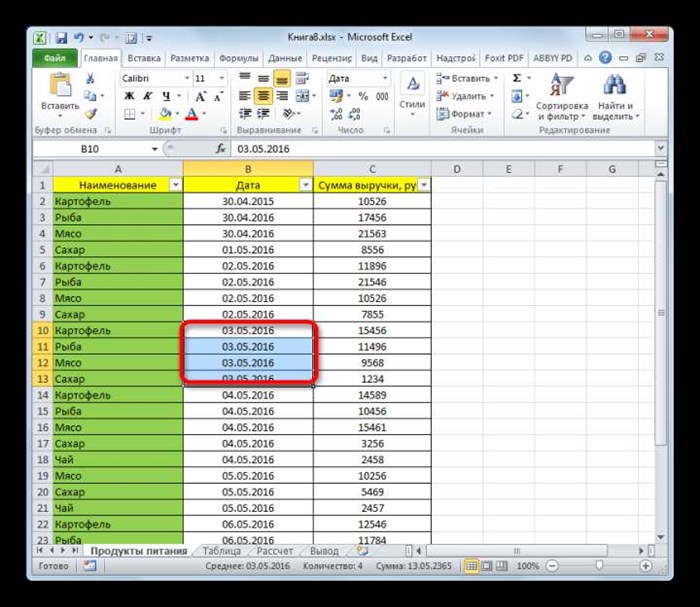The height and width of the screenshot is (607, 700).
Task: Click Вставить cells button
Action: pos(467,79)
